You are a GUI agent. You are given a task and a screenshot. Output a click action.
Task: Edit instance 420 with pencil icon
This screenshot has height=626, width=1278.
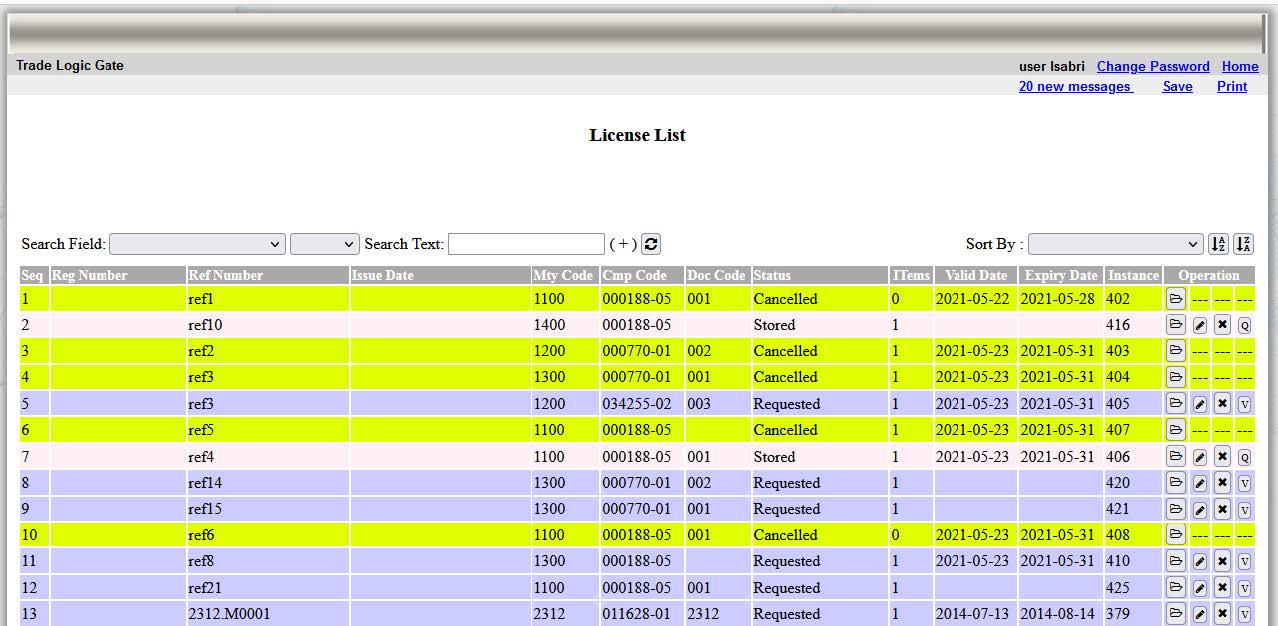pyautogui.click(x=1200, y=483)
